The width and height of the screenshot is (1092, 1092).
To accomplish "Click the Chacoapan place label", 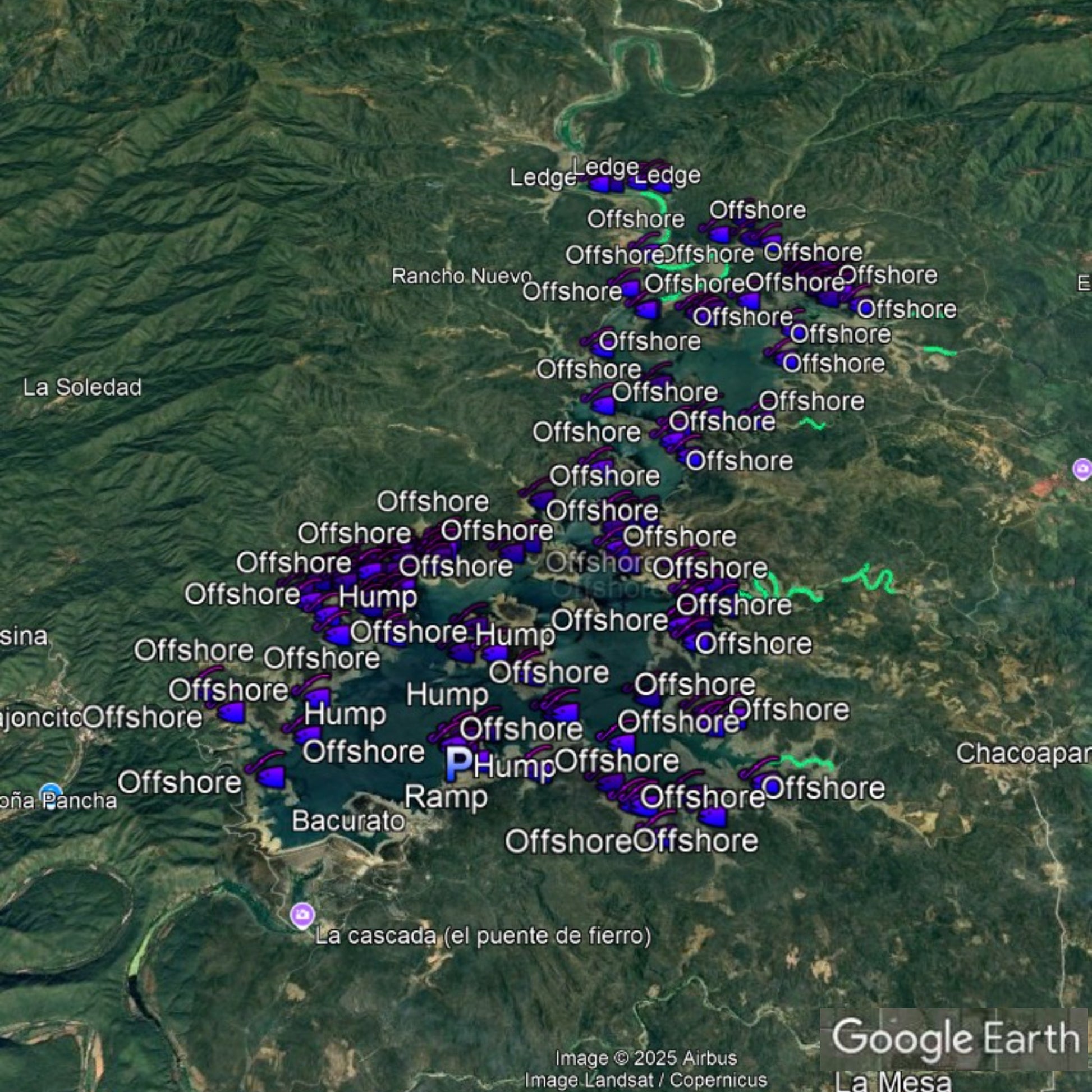I will [x=1023, y=754].
